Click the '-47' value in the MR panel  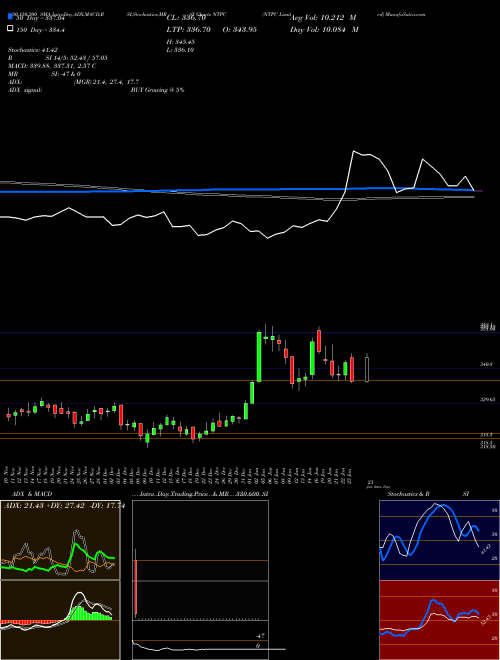260,636
